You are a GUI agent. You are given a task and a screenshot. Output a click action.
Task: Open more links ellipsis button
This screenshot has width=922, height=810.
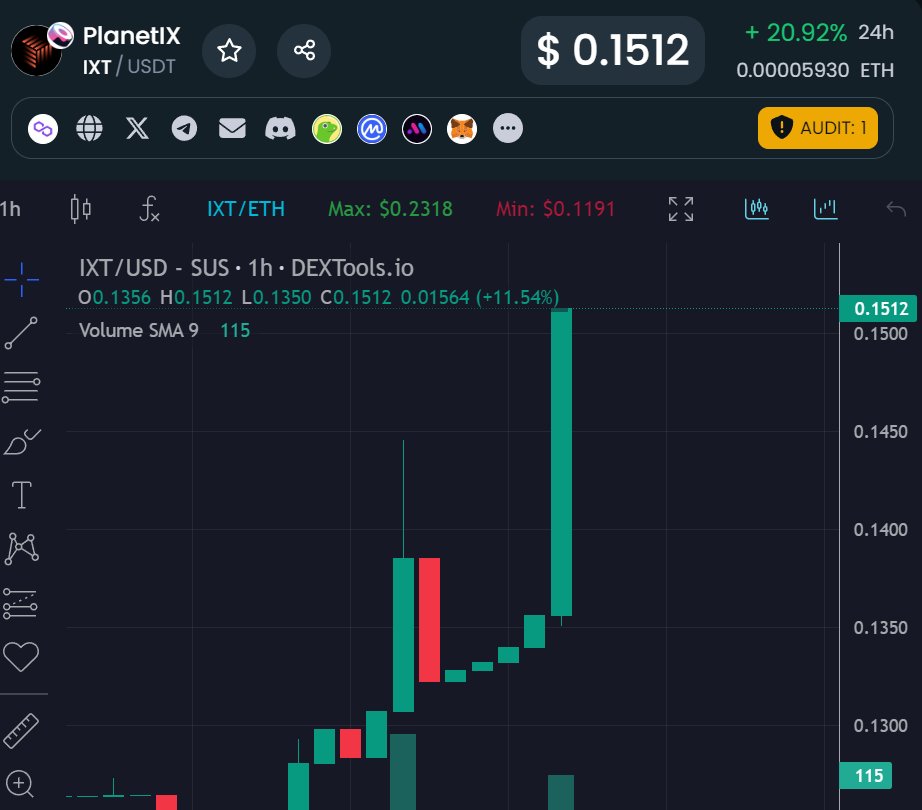tap(507, 128)
